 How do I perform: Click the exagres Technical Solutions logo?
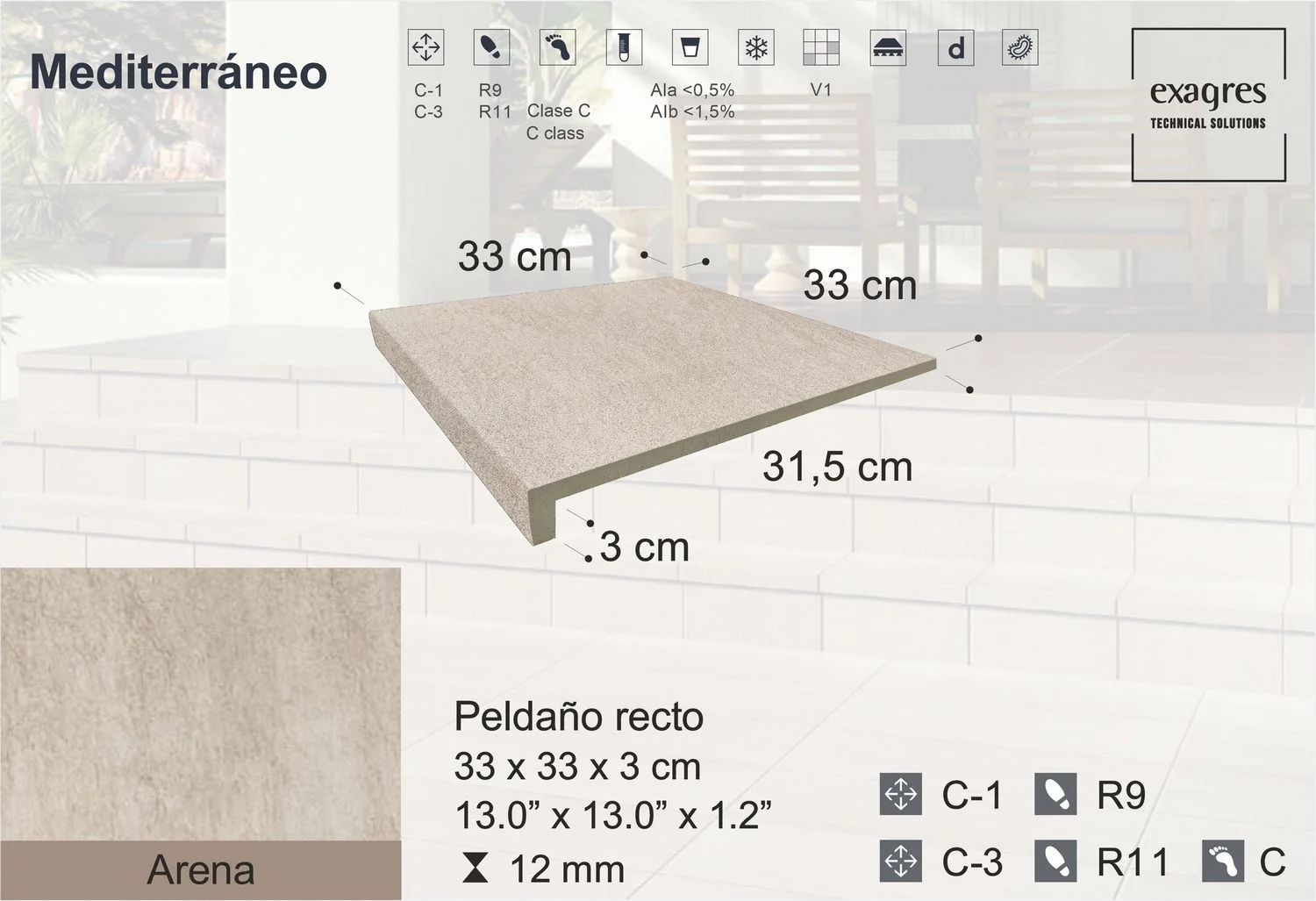click(1208, 105)
